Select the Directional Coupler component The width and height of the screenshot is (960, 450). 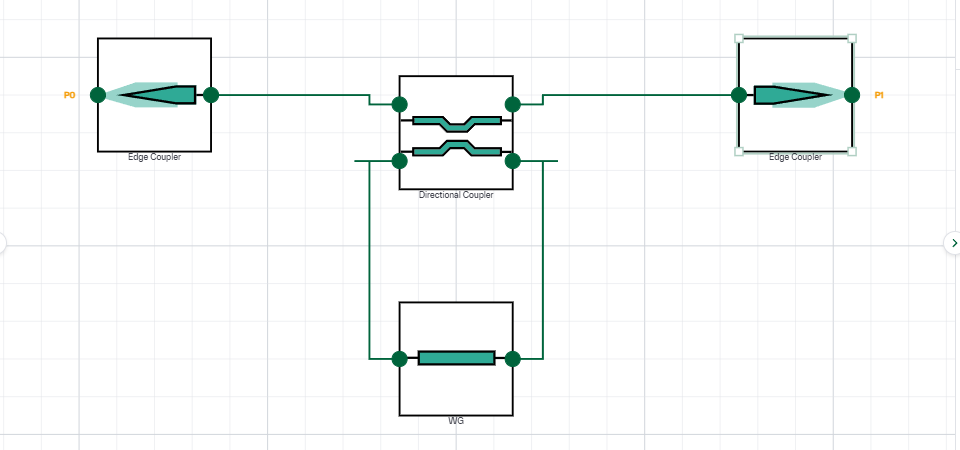point(456,133)
